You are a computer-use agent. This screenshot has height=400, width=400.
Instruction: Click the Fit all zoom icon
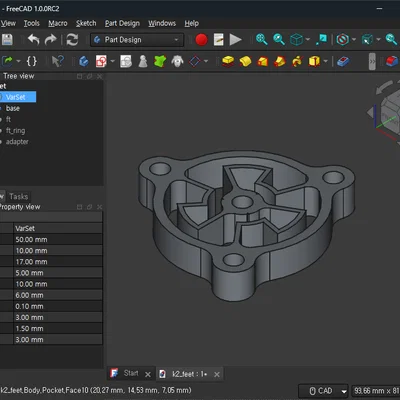(x=261, y=39)
